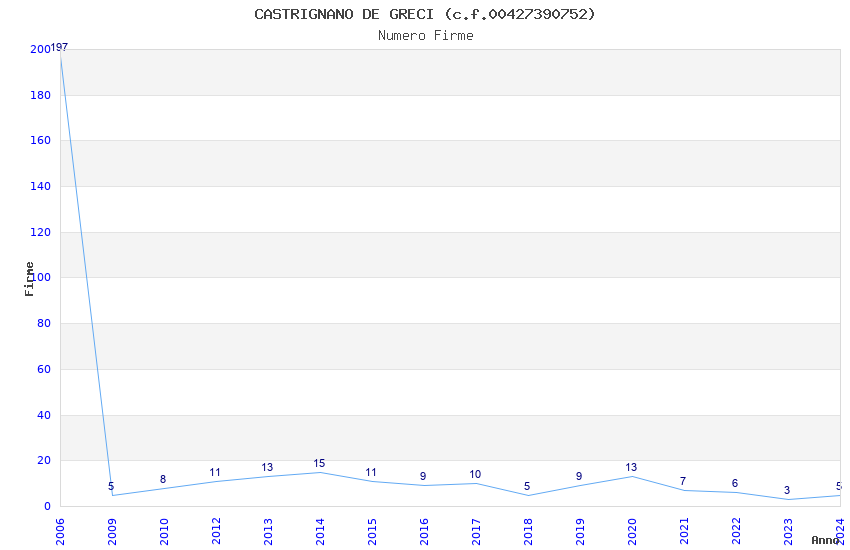Image resolution: width=850 pixels, height=550 pixels.
Task: Select the 197 data label at 2006
Action: click(x=59, y=47)
